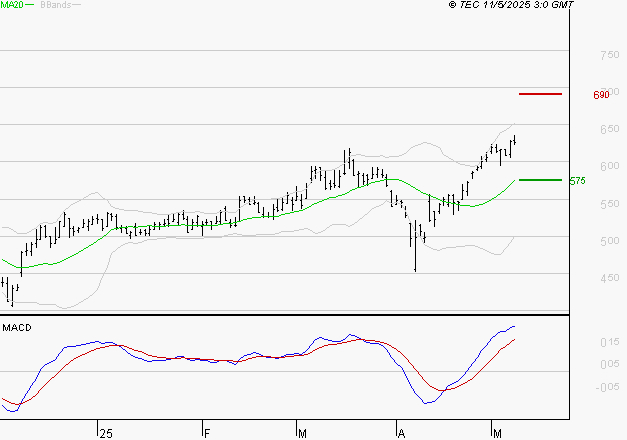Click the BBands legend label
The image size is (627, 440).
(x=54, y=6)
